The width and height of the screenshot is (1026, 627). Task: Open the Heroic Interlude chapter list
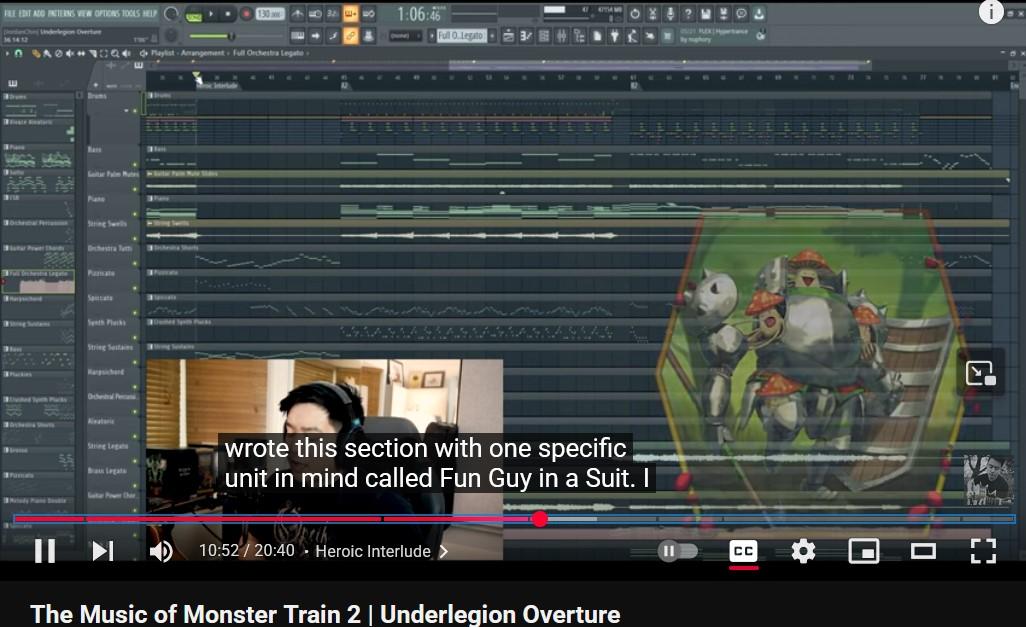pos(381,551)
